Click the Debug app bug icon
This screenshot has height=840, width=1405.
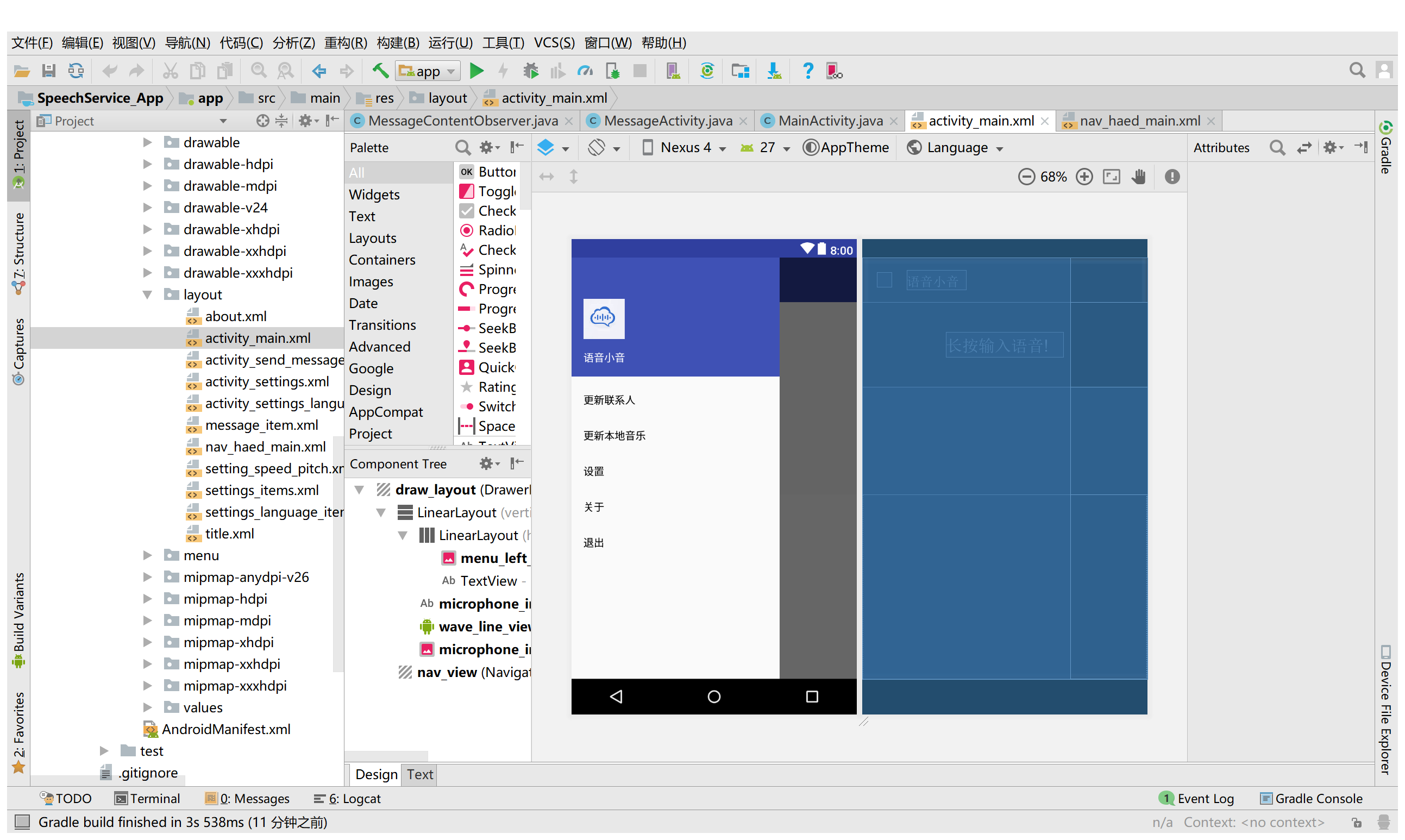pyautogui.click(x=531, y=71)
